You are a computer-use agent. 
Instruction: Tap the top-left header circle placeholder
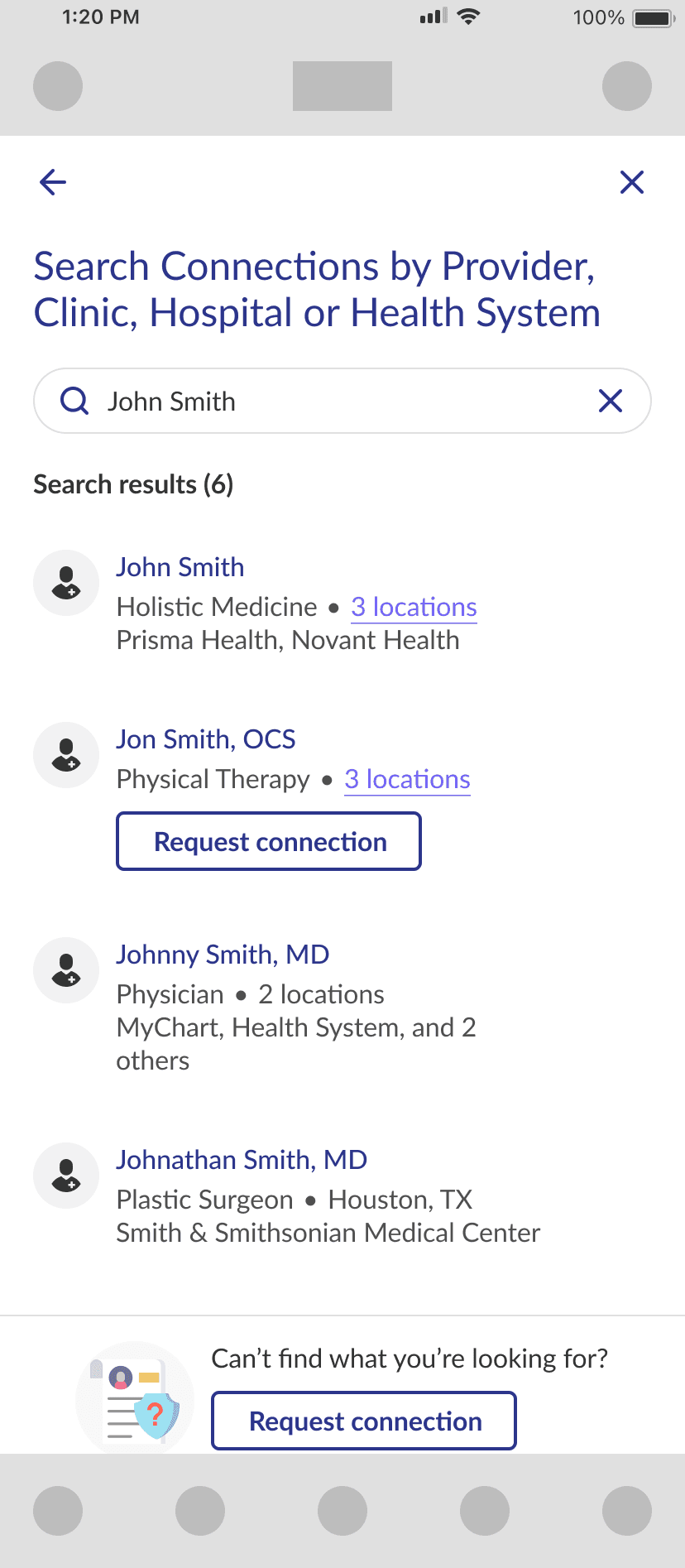[x=58, y=86]
